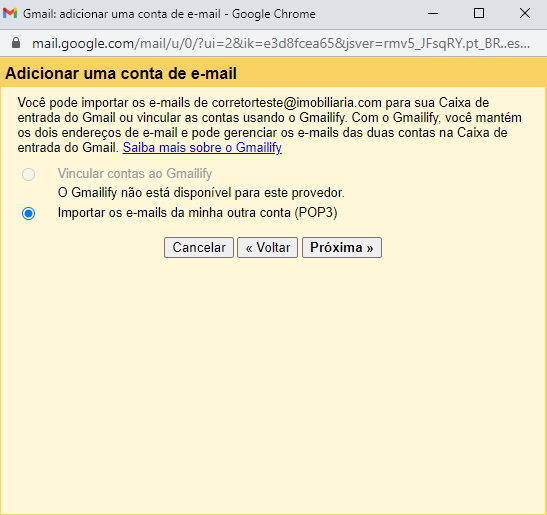Click the 'Importar os e-mails da minha outra conta (POP3)' label

pyautogui.click(x=197, y=213)
